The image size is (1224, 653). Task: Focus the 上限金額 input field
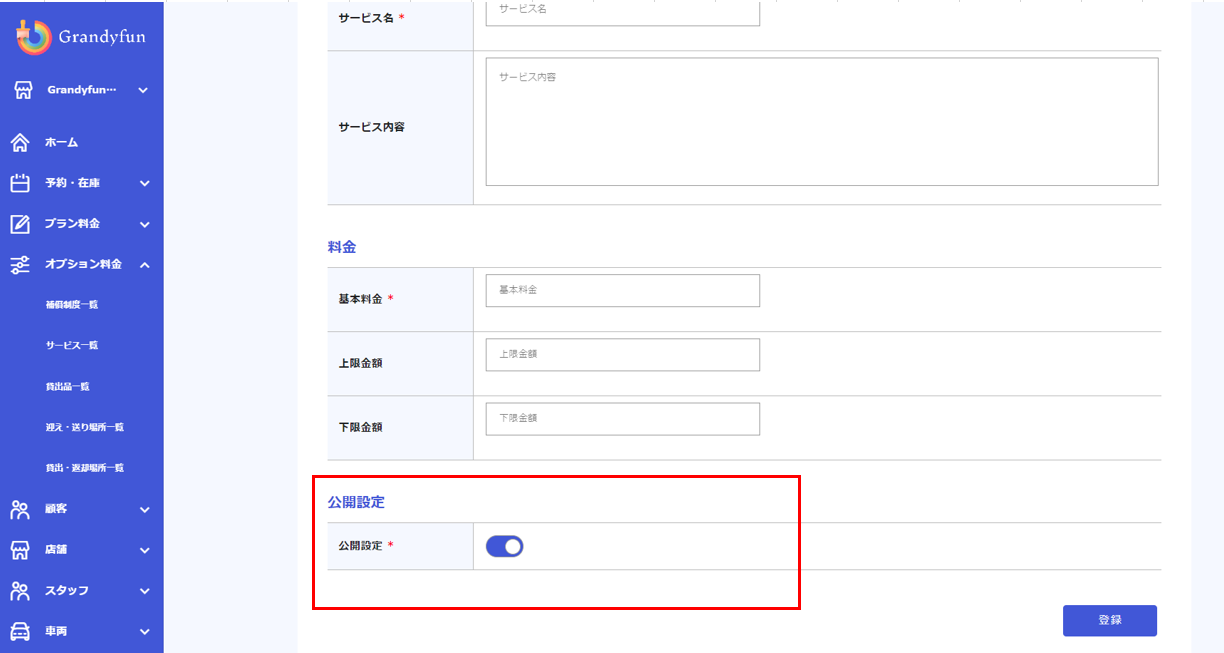pos(623,354)
